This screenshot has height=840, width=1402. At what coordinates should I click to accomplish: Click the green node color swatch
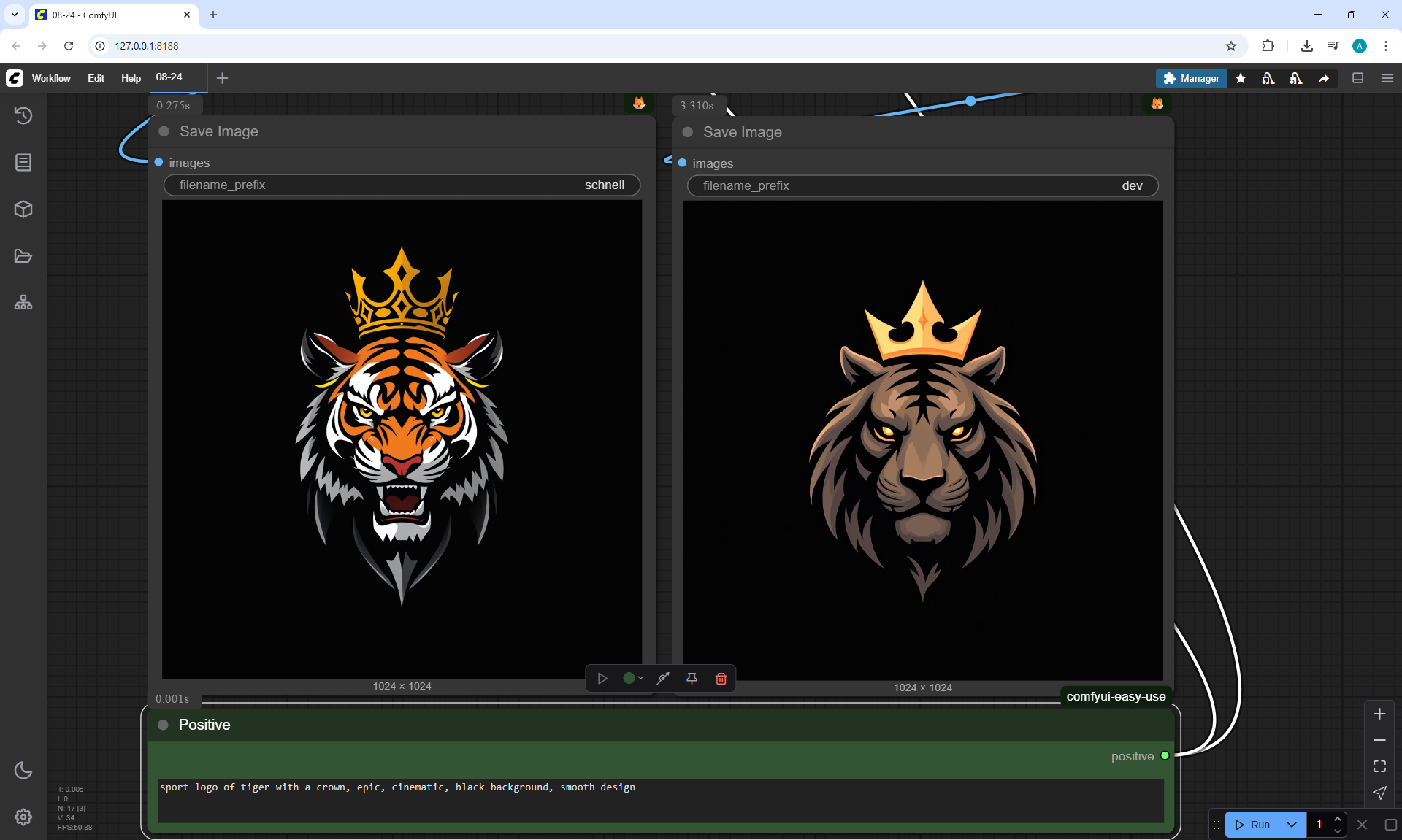pyautogui.click(x=628, y=679)
